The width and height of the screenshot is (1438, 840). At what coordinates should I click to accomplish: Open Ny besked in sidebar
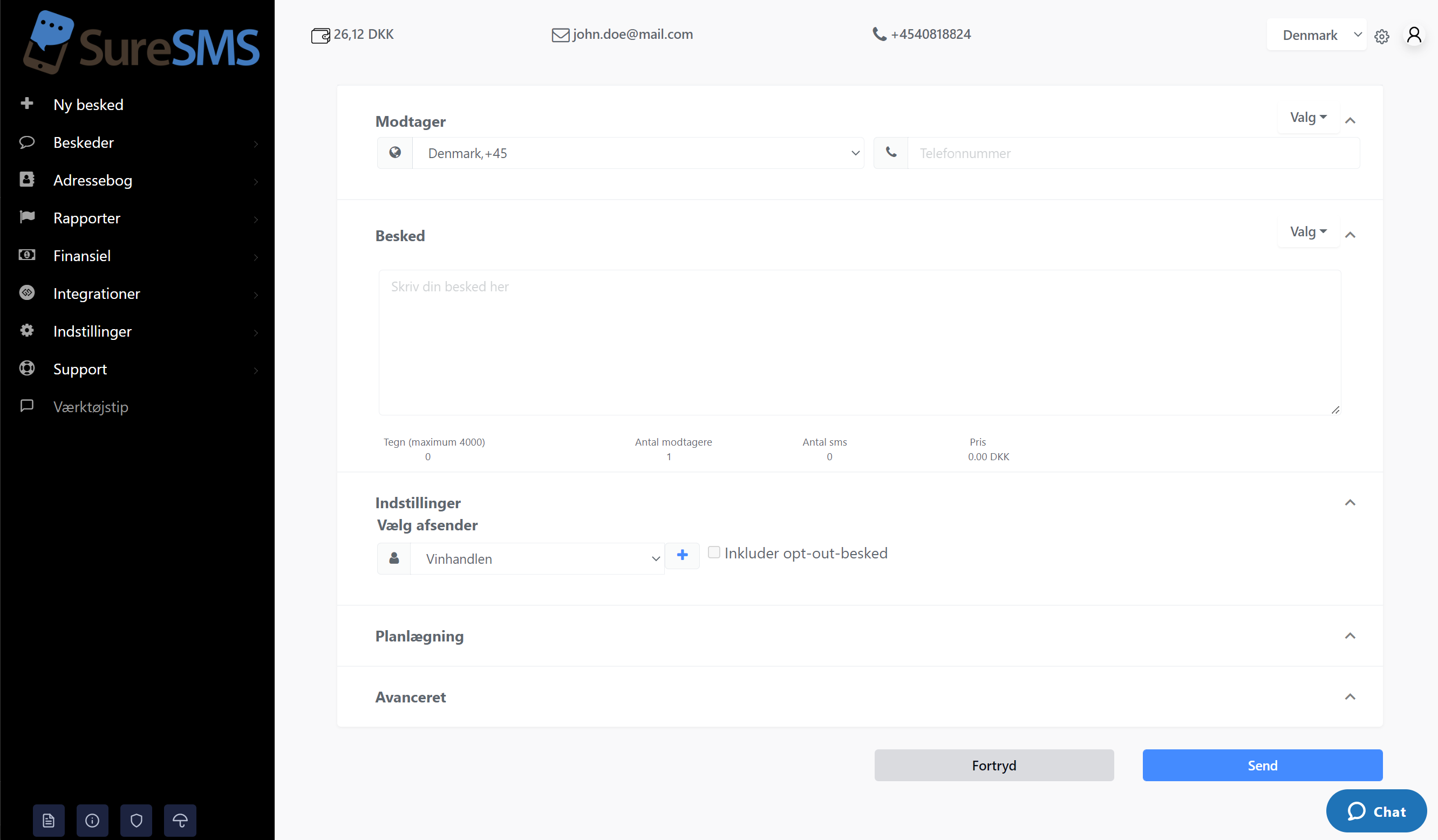click(x=89, y=104)
